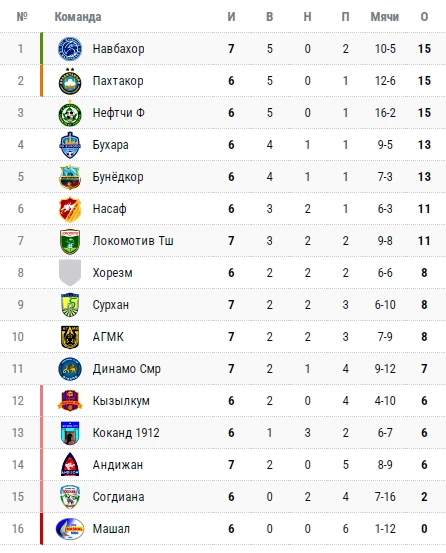Click the Навбахор club logo

[x=70, y=49]
